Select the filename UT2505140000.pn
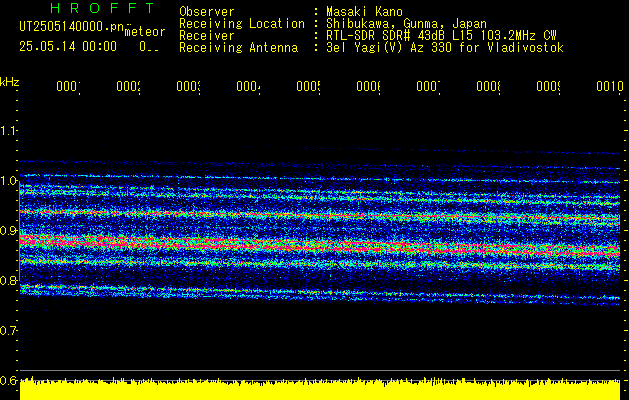The image size is (629, 400). coord(71,27)
